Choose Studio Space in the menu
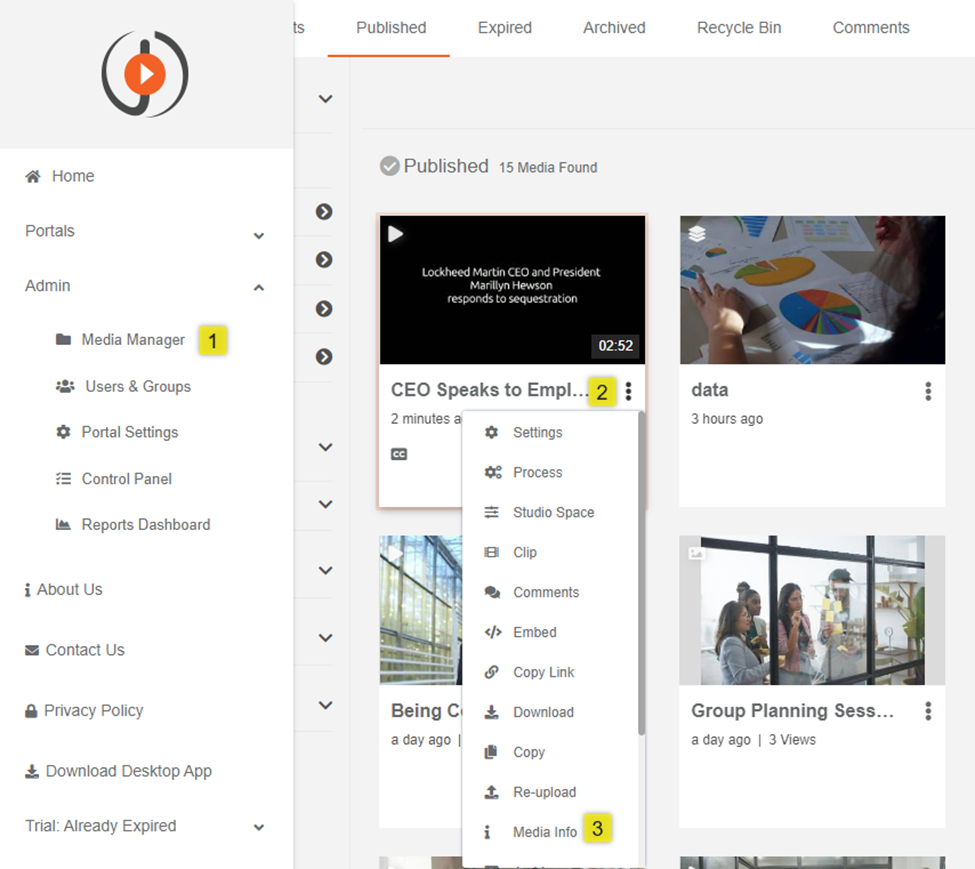 click(x=553, y=512)
